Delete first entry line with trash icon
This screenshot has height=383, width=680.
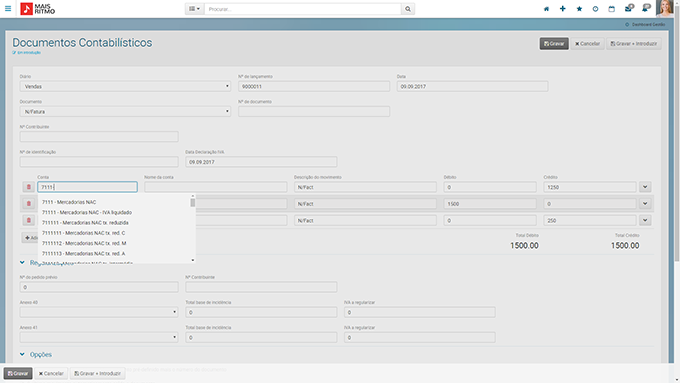click(29, 187)
